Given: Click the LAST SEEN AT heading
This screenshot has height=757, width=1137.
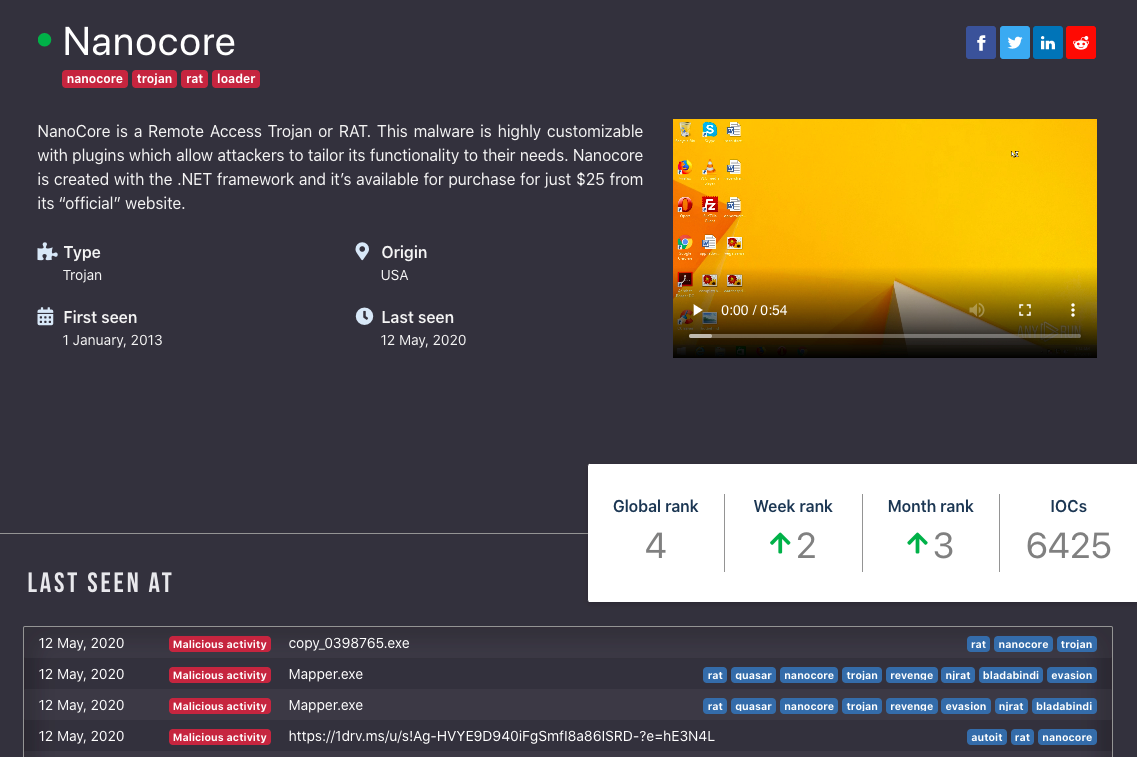Looking at the screenshot, I should click(x=100, y=583).
